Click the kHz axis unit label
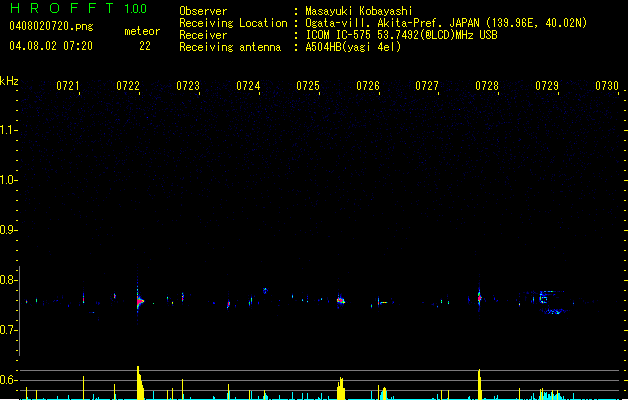Screen dimensions: 629x400 [x=9, y=81]
